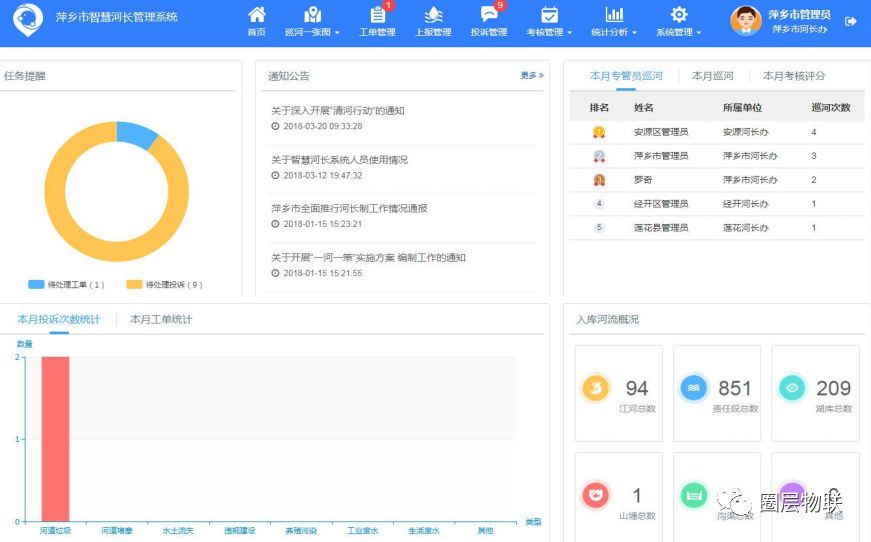
Task: Click the 排名 column header
Action: point(599,107)
